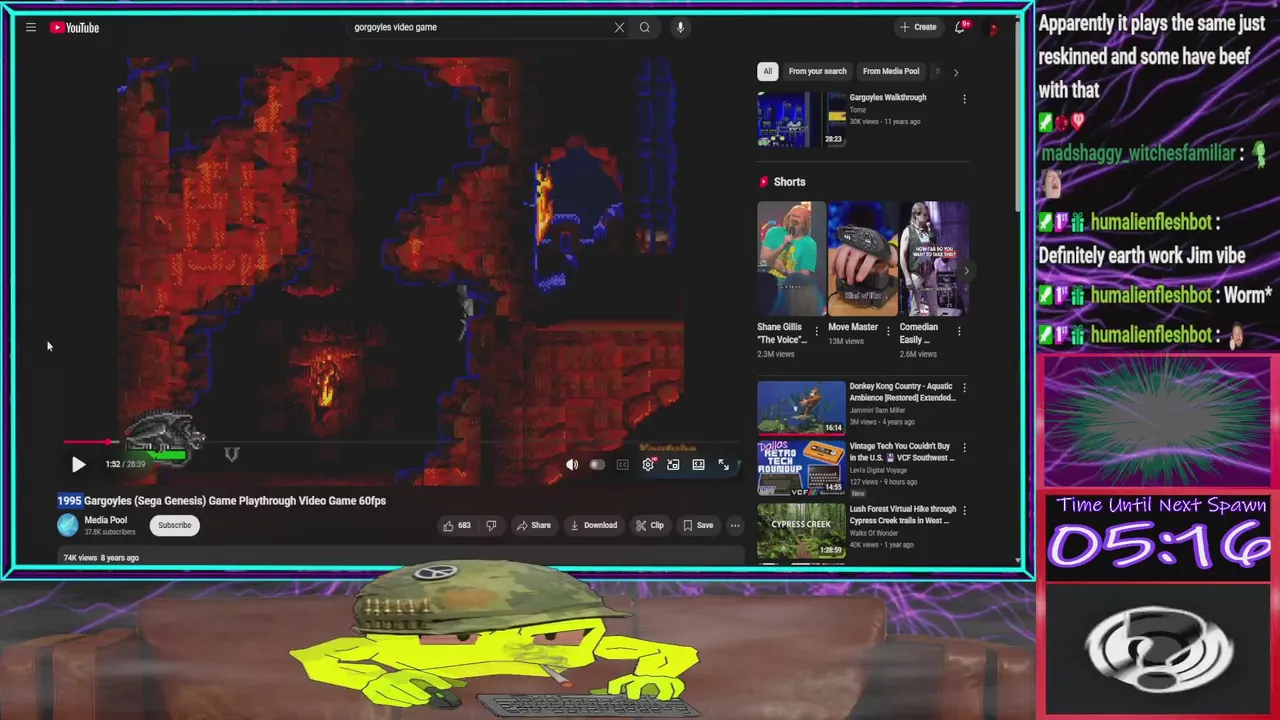The width and height of the screenshot is (1280, 720).
Task: Select the All filter chip
Action: click(767, 71)
